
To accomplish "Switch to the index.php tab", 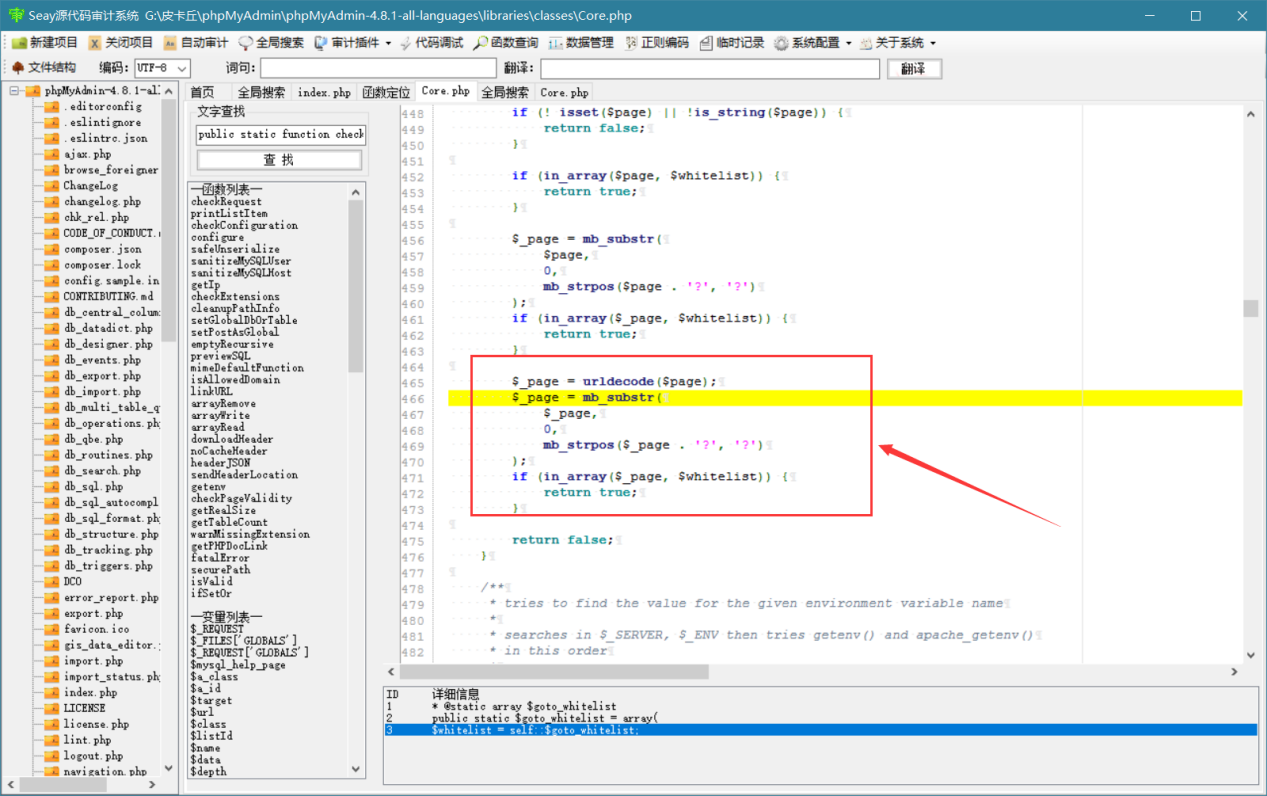I will 325,92.
